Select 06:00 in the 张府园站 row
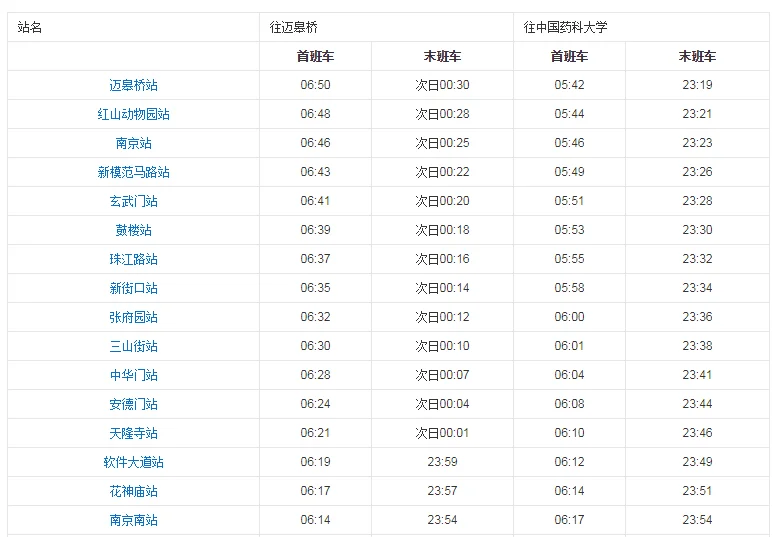784x537 pixels. coord(570,317)
